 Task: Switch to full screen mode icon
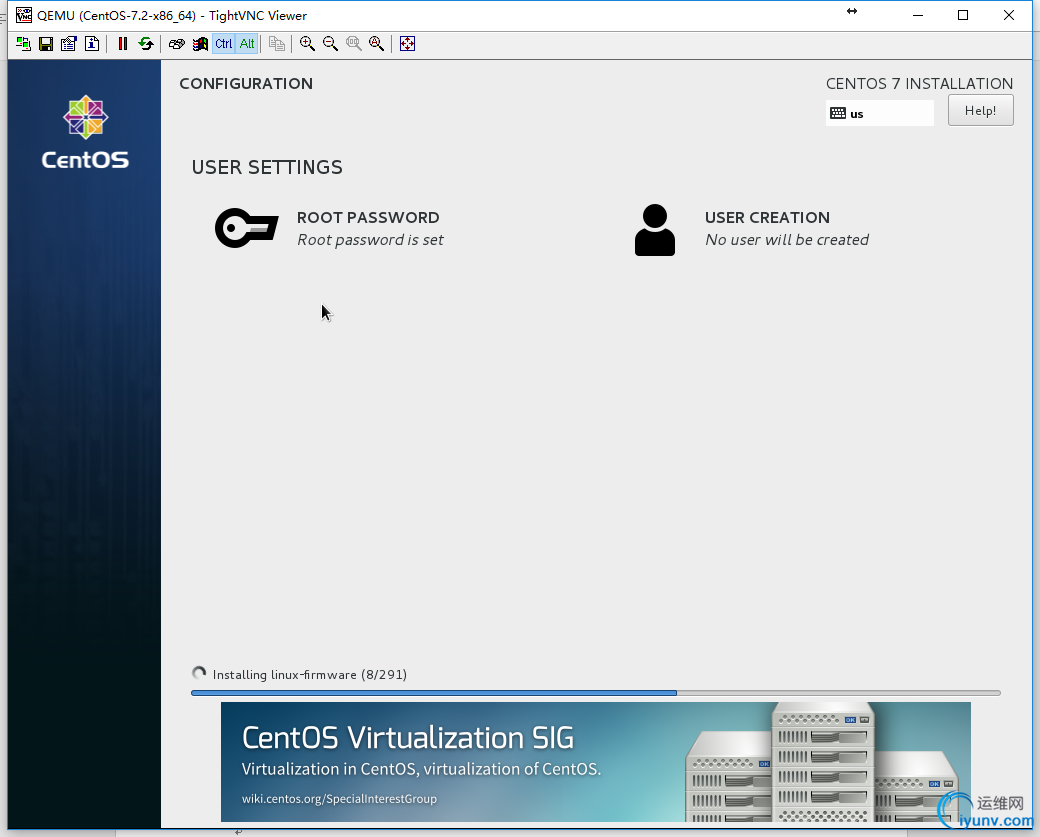407,44
